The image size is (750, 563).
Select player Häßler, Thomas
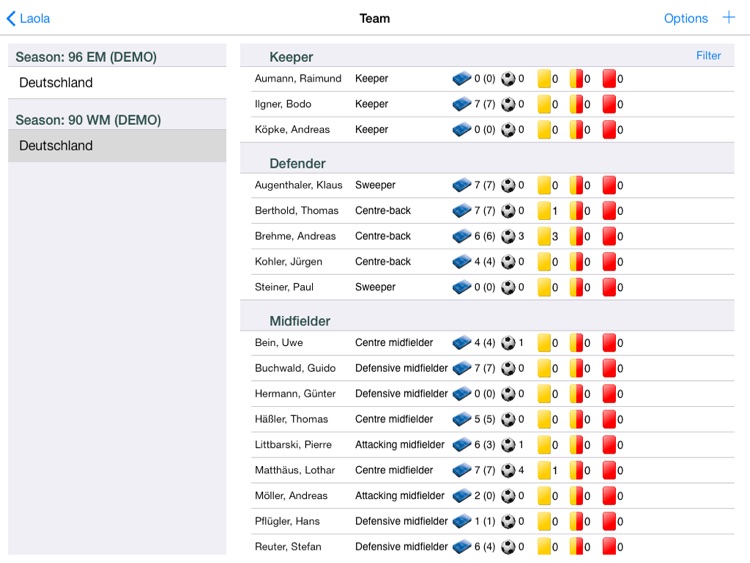click(291, 419)
